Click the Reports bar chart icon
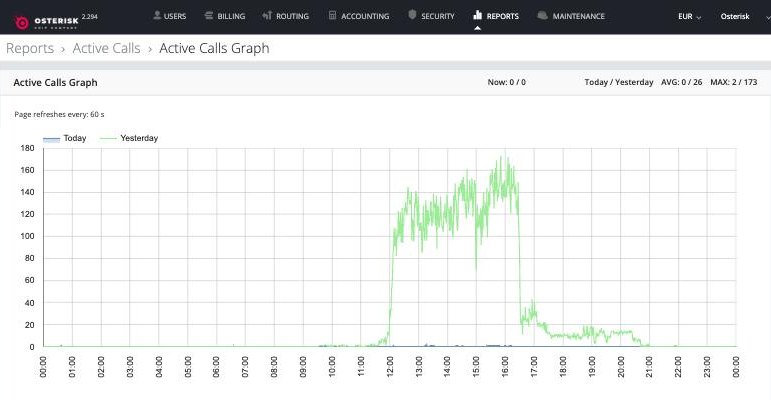The height and width of the screenshot is (400, 771). [x=477, y=15]
